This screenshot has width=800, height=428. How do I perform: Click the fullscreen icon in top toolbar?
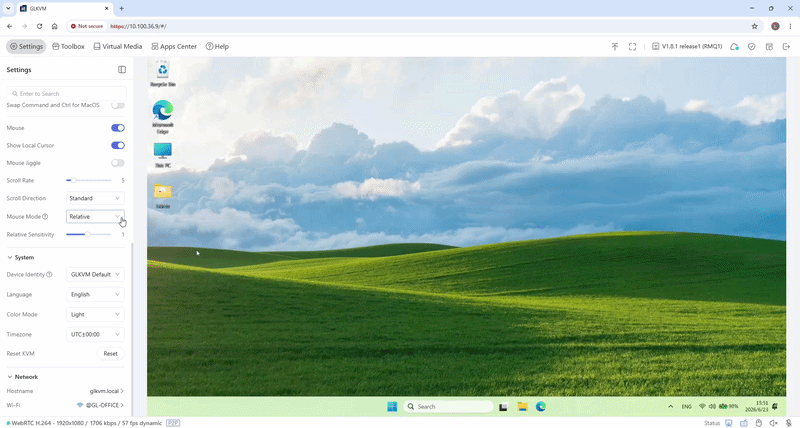pyautogui.click(x=632, y=46)
